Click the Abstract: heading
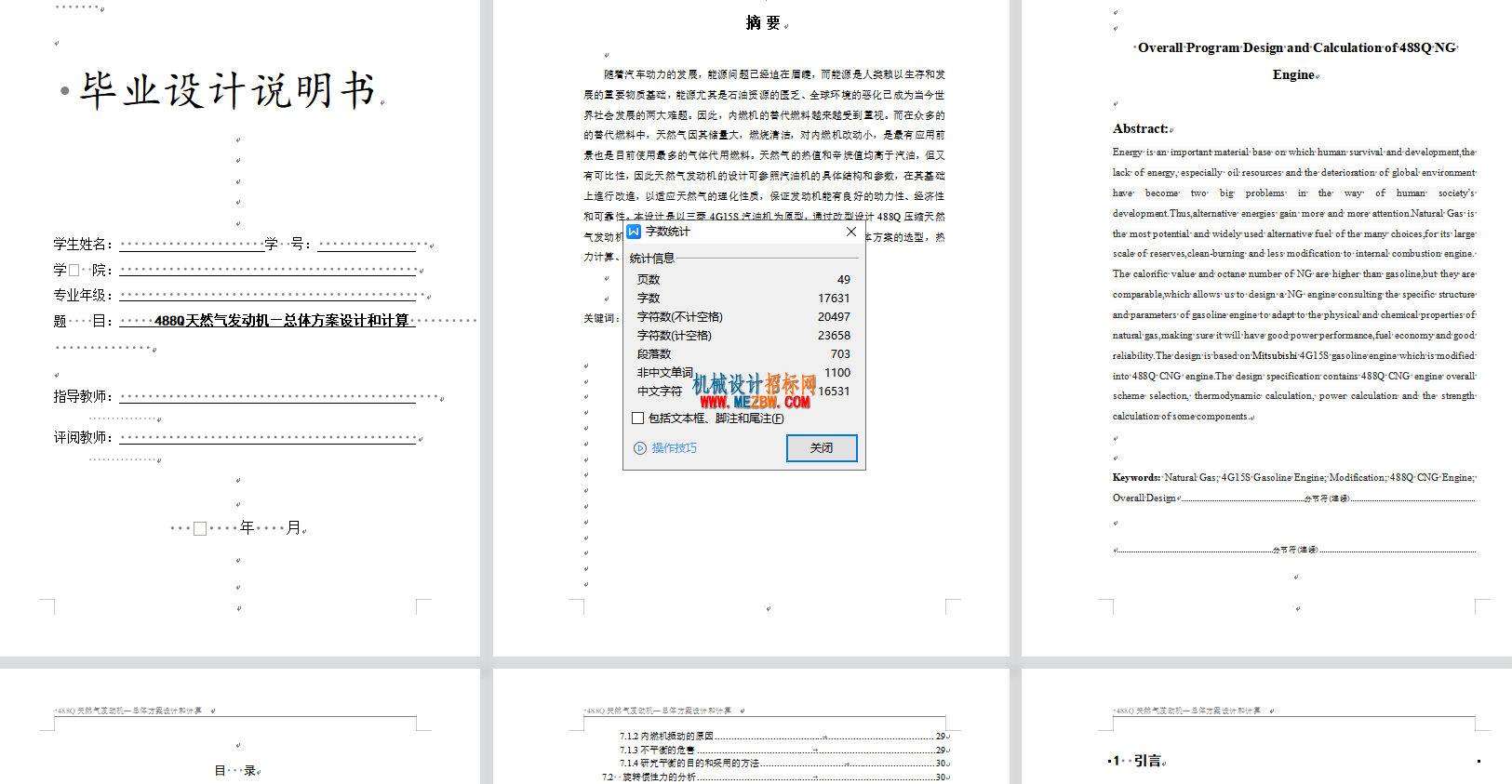The width and height of the screenshot is (1512, 784). [x=1140, y=128]
